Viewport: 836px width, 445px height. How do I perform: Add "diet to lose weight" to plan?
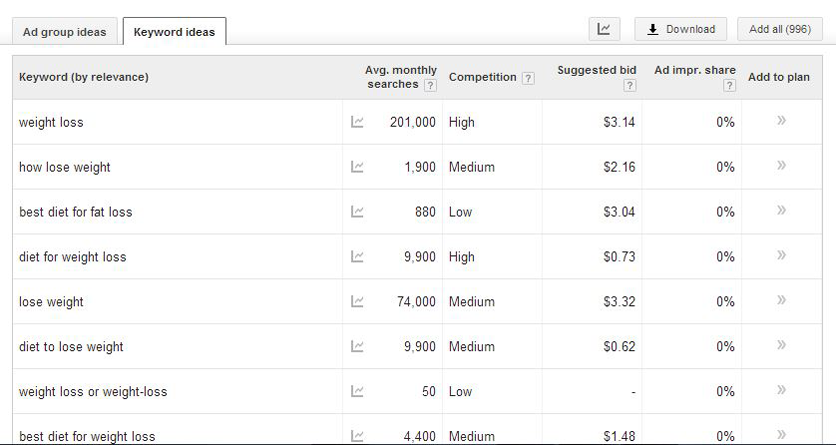coord(781,346)
